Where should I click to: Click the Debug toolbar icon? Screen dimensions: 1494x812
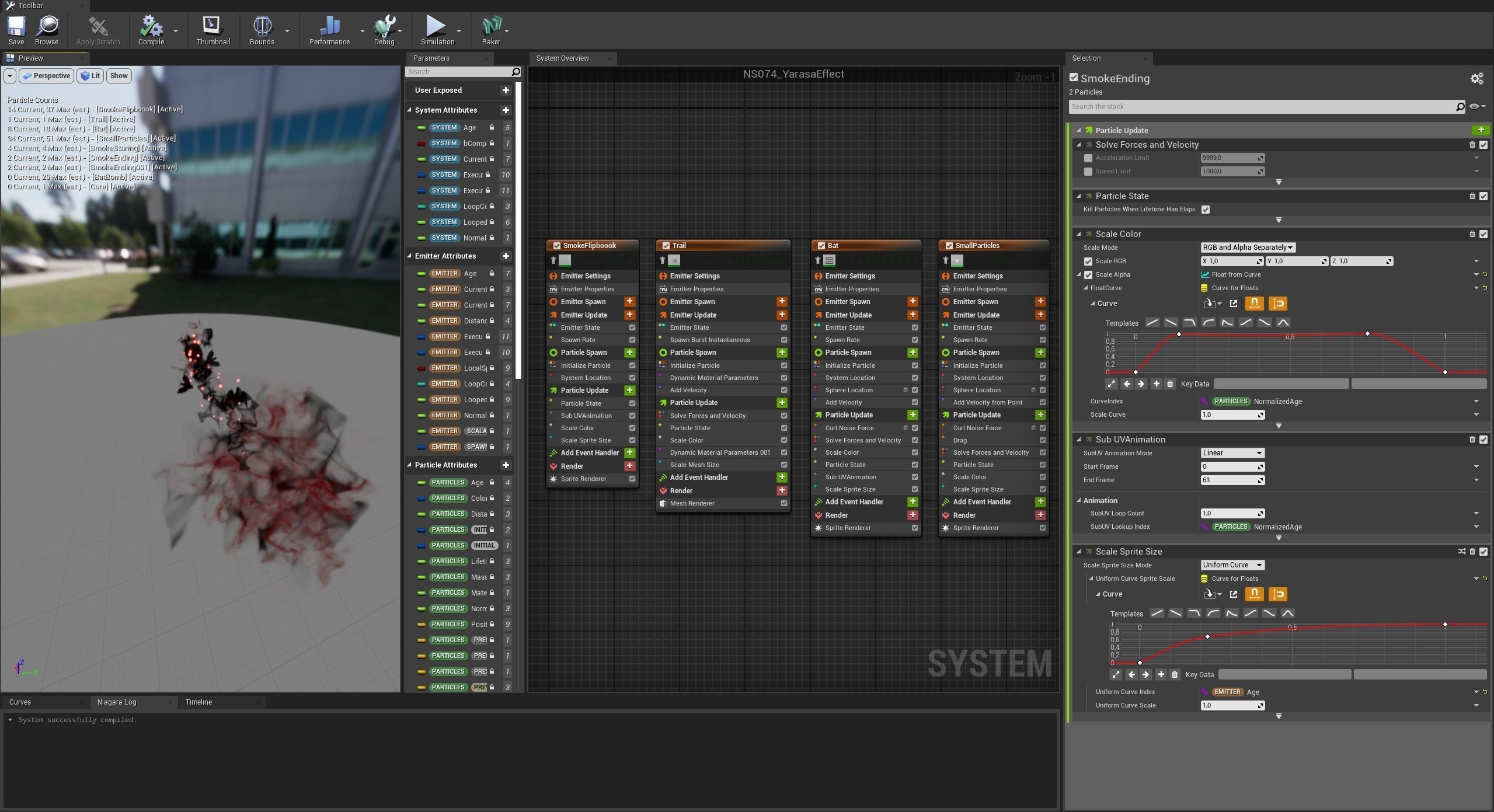tap(384, 27)
